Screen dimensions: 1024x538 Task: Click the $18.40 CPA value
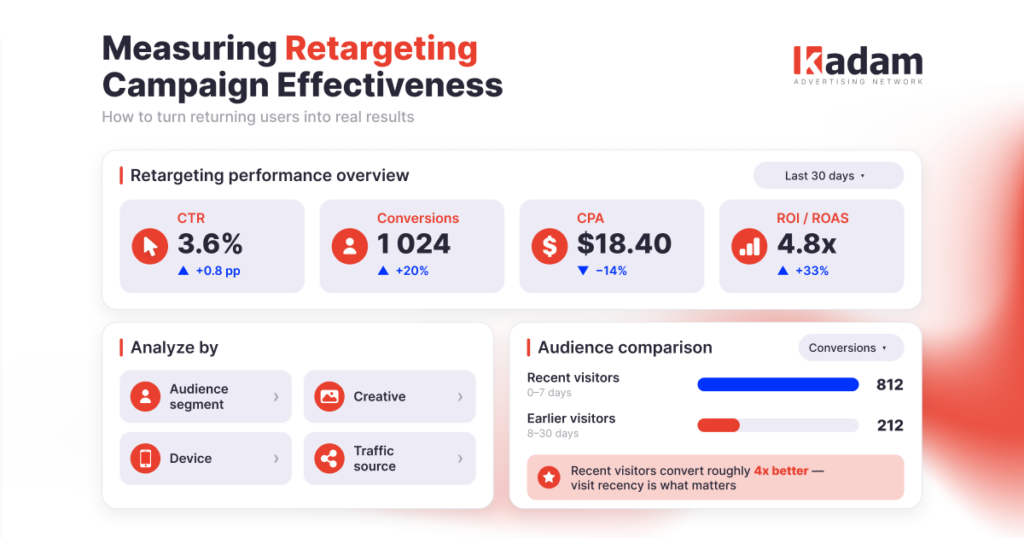pyautogui.click(x=624, y=244)
